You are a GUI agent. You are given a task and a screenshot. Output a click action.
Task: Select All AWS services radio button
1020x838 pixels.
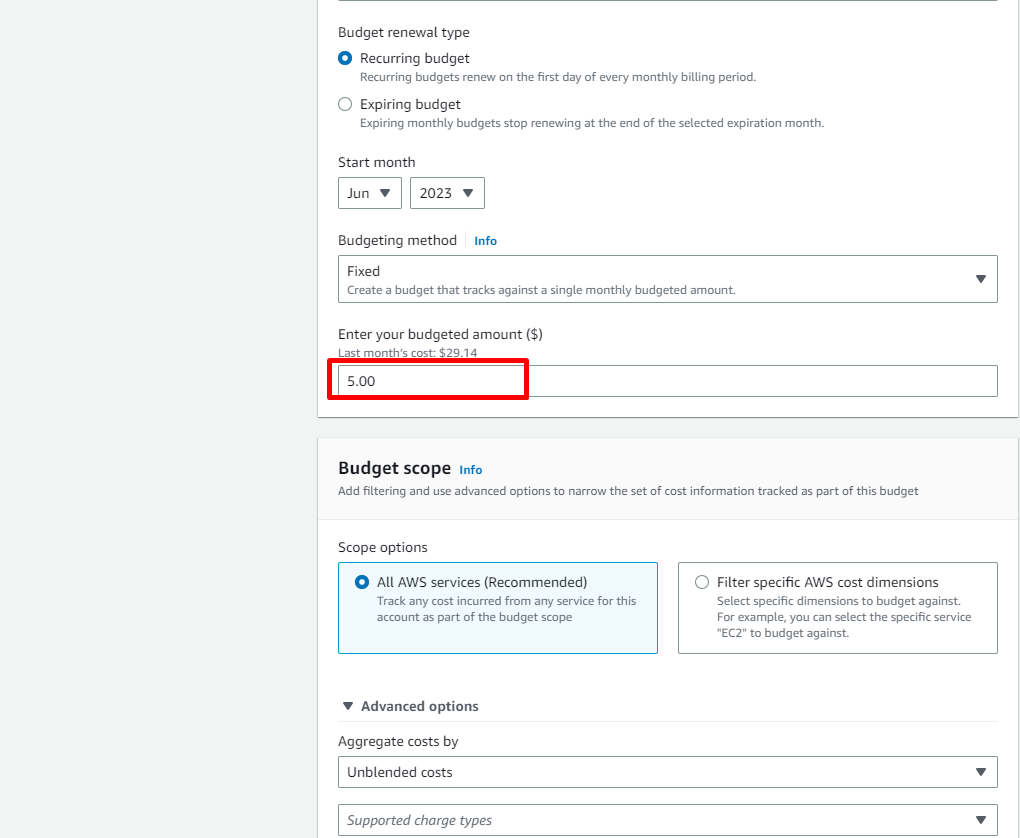[362, 582]
